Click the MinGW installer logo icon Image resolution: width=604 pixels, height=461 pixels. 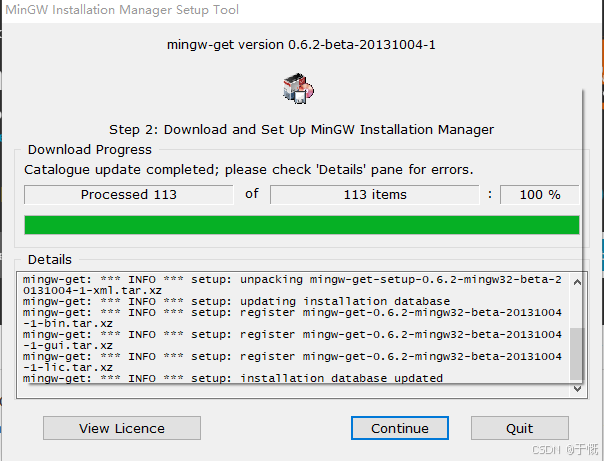pos(299,89)
